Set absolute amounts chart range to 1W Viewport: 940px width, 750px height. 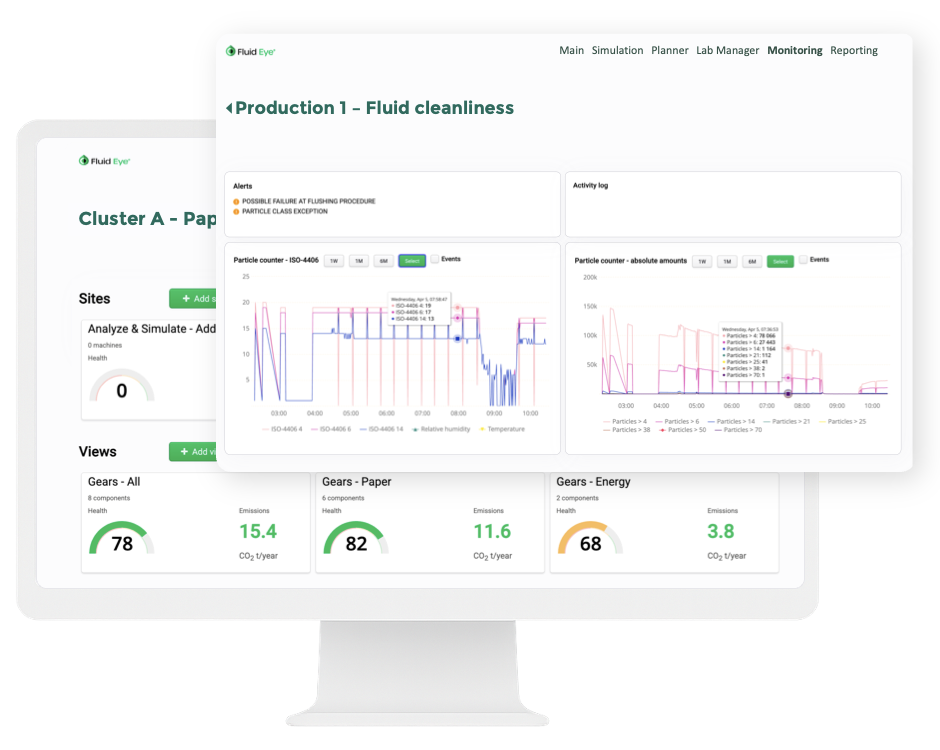(x=702, y=261)
